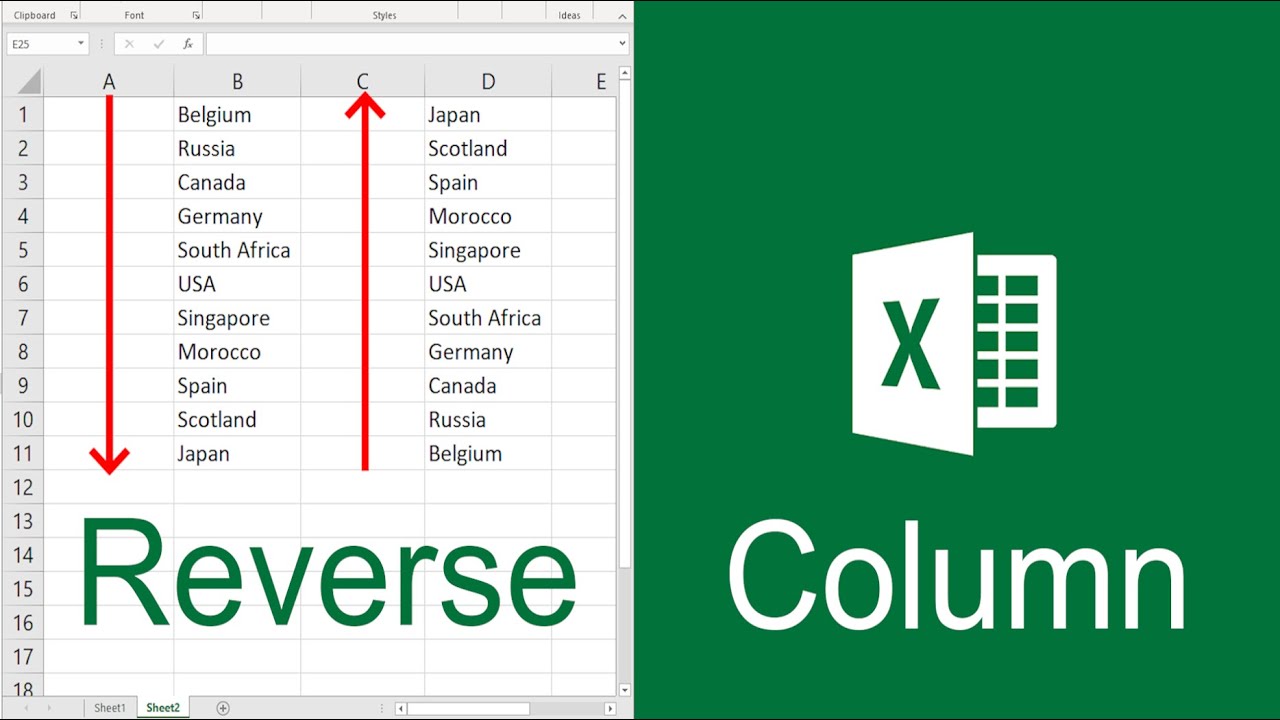
Task: Select cell containing Belgium in column D
Action: pyautogui.click(x=488, y=453)
